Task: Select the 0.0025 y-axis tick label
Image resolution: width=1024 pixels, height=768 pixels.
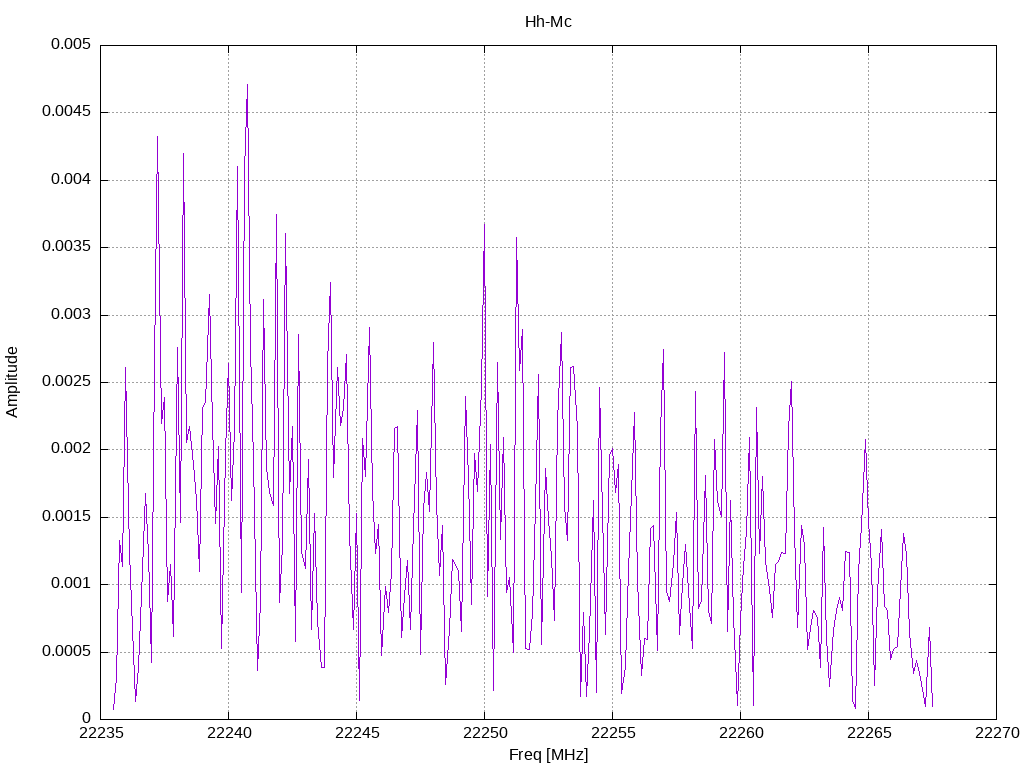Action: 66,381
